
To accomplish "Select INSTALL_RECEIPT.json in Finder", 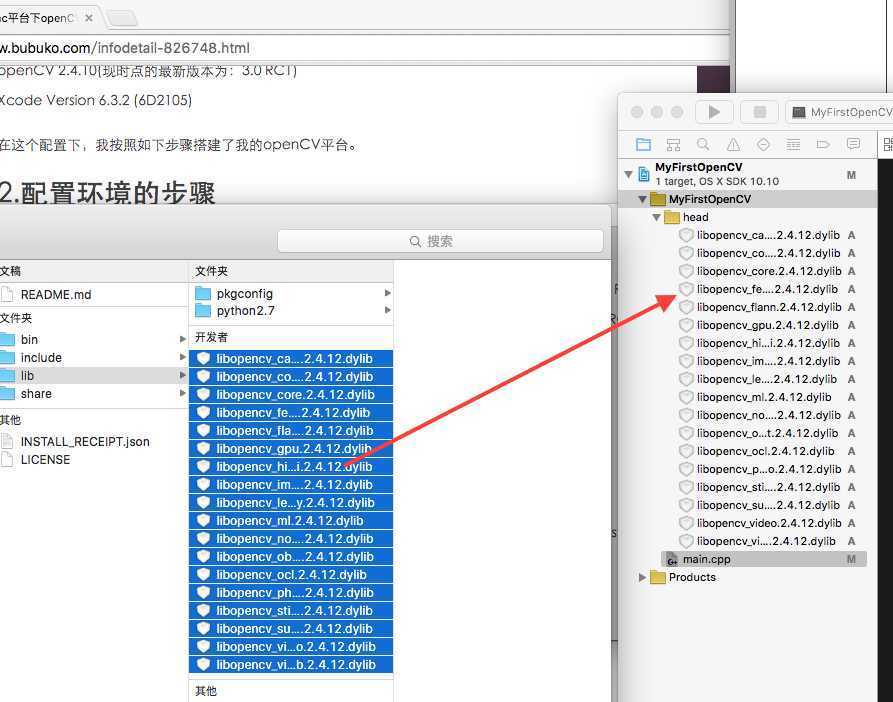I will click(x=85, y=442).
